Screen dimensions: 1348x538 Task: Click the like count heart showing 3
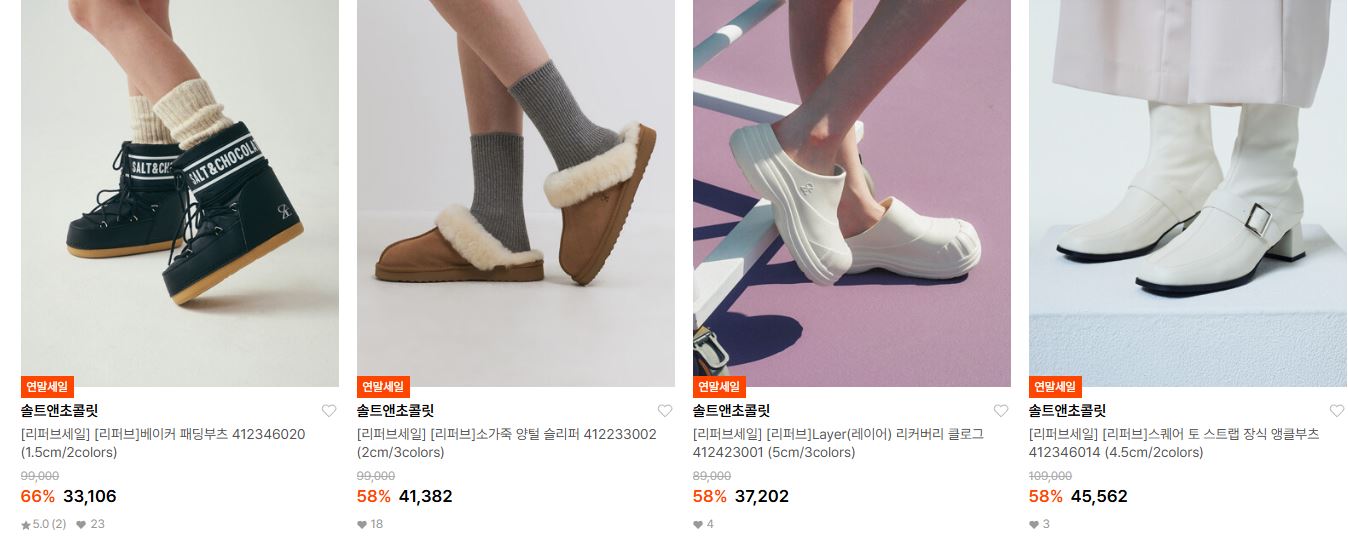point(1034,524)
